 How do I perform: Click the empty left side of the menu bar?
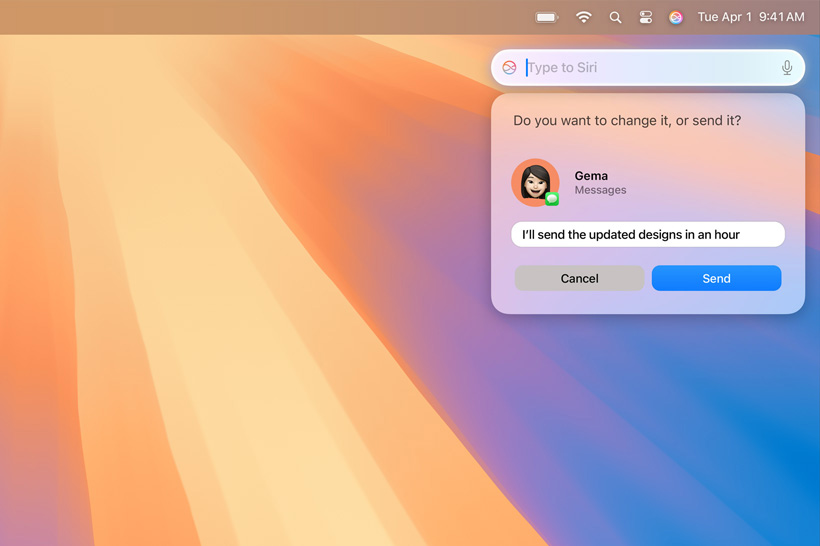pos(200,17)
